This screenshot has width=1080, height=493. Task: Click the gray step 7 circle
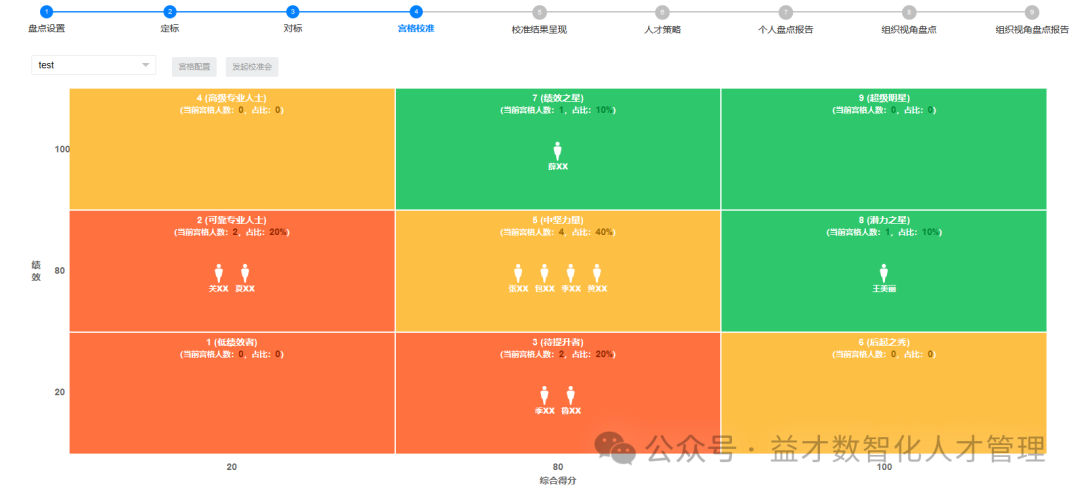pos(786,12)
